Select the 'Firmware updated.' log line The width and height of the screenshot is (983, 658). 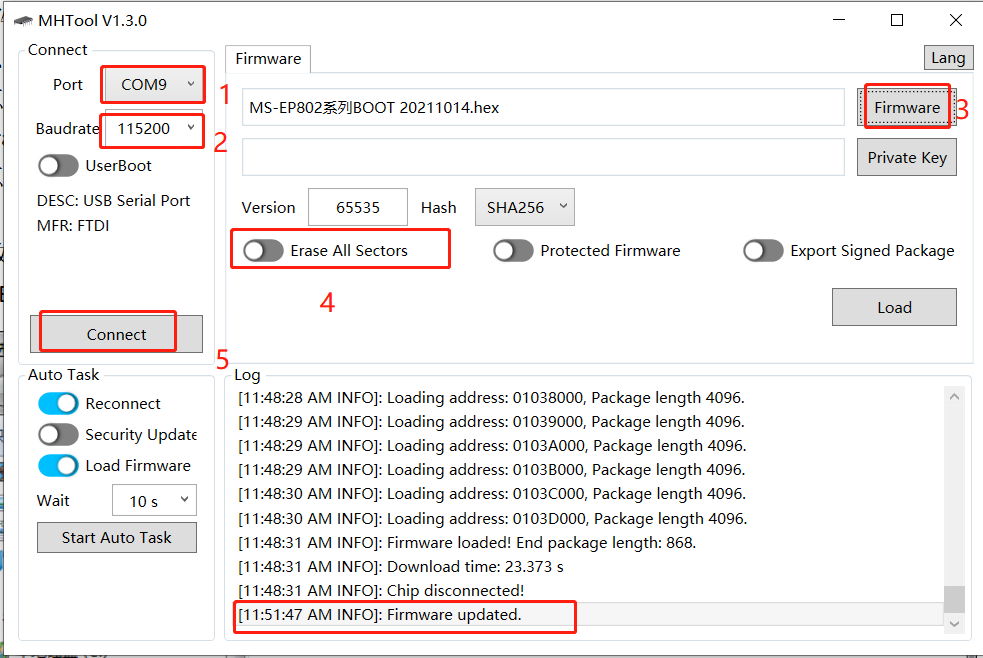[589, 615]
